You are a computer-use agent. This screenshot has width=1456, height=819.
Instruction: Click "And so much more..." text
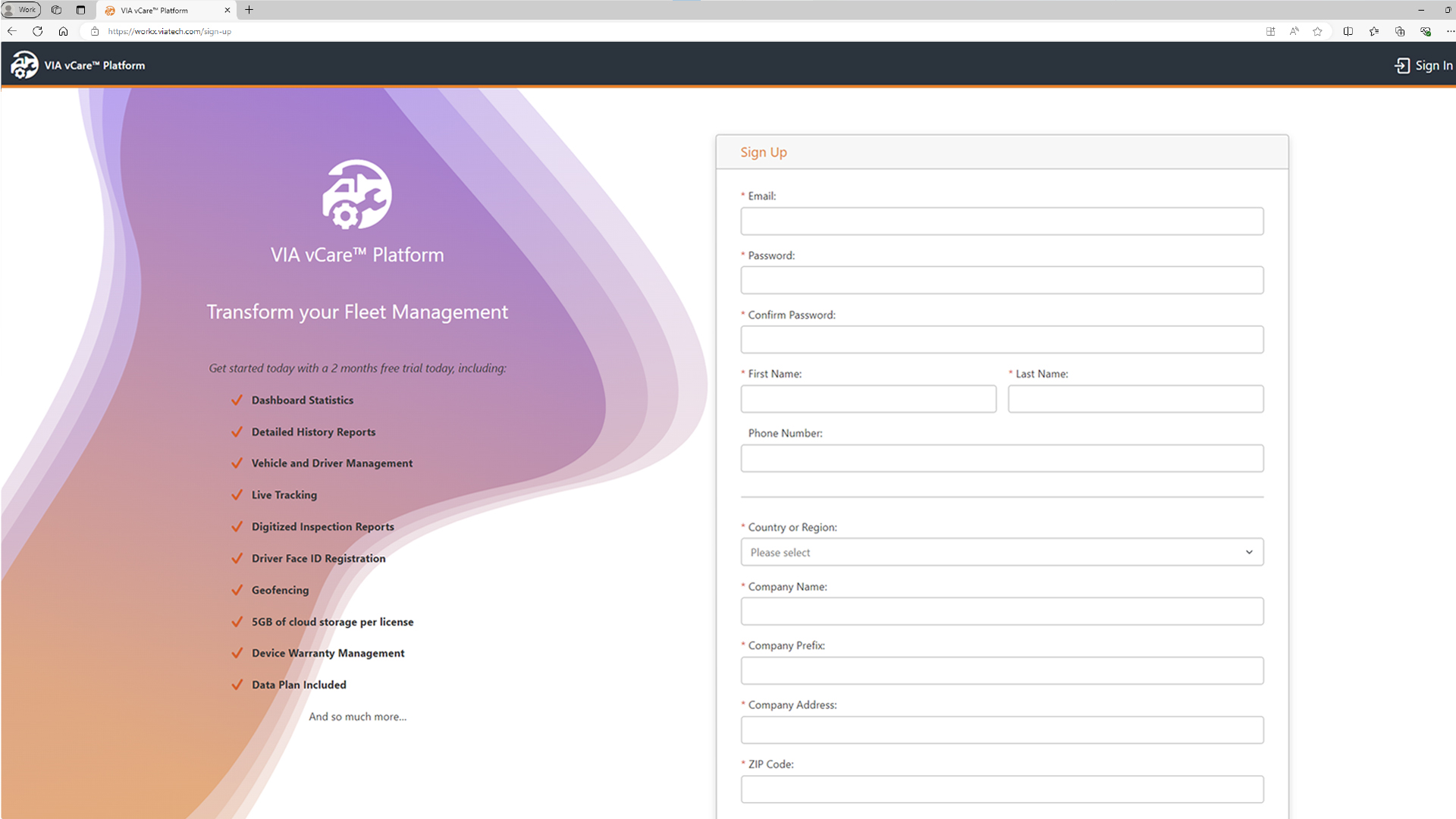click(357, 717)
